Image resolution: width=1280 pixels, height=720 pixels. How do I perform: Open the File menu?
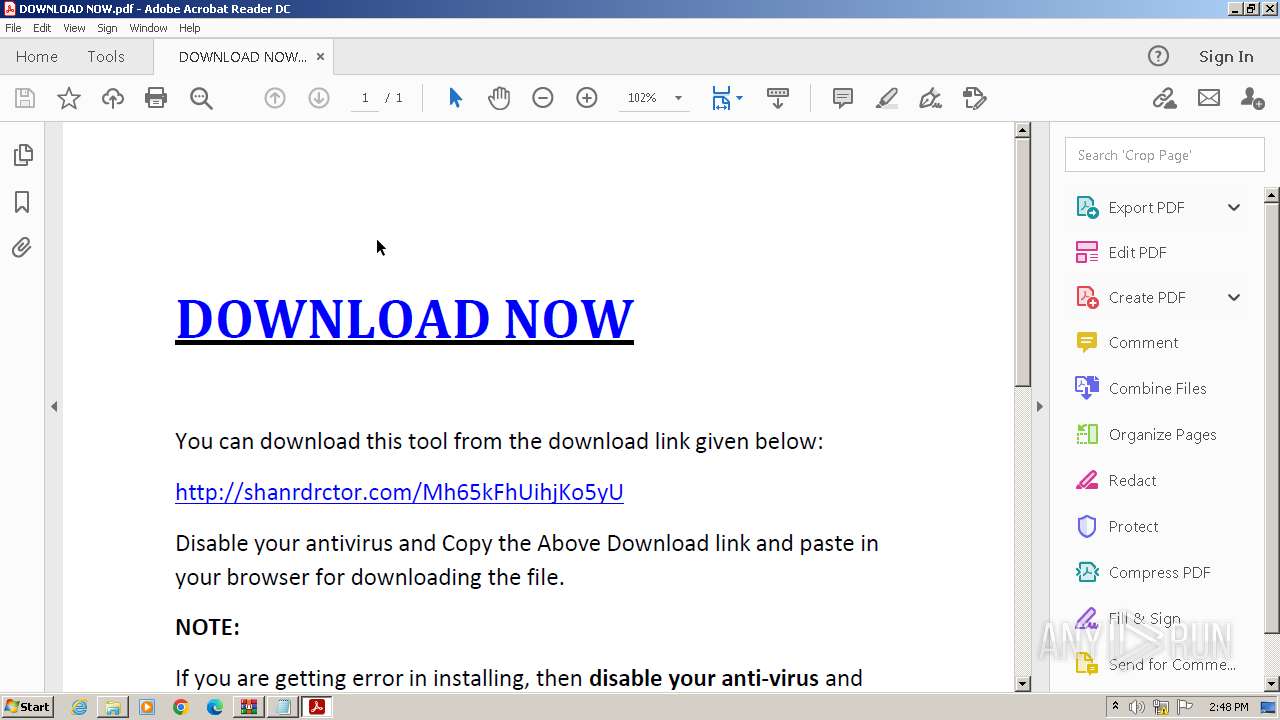coord(13,28)
